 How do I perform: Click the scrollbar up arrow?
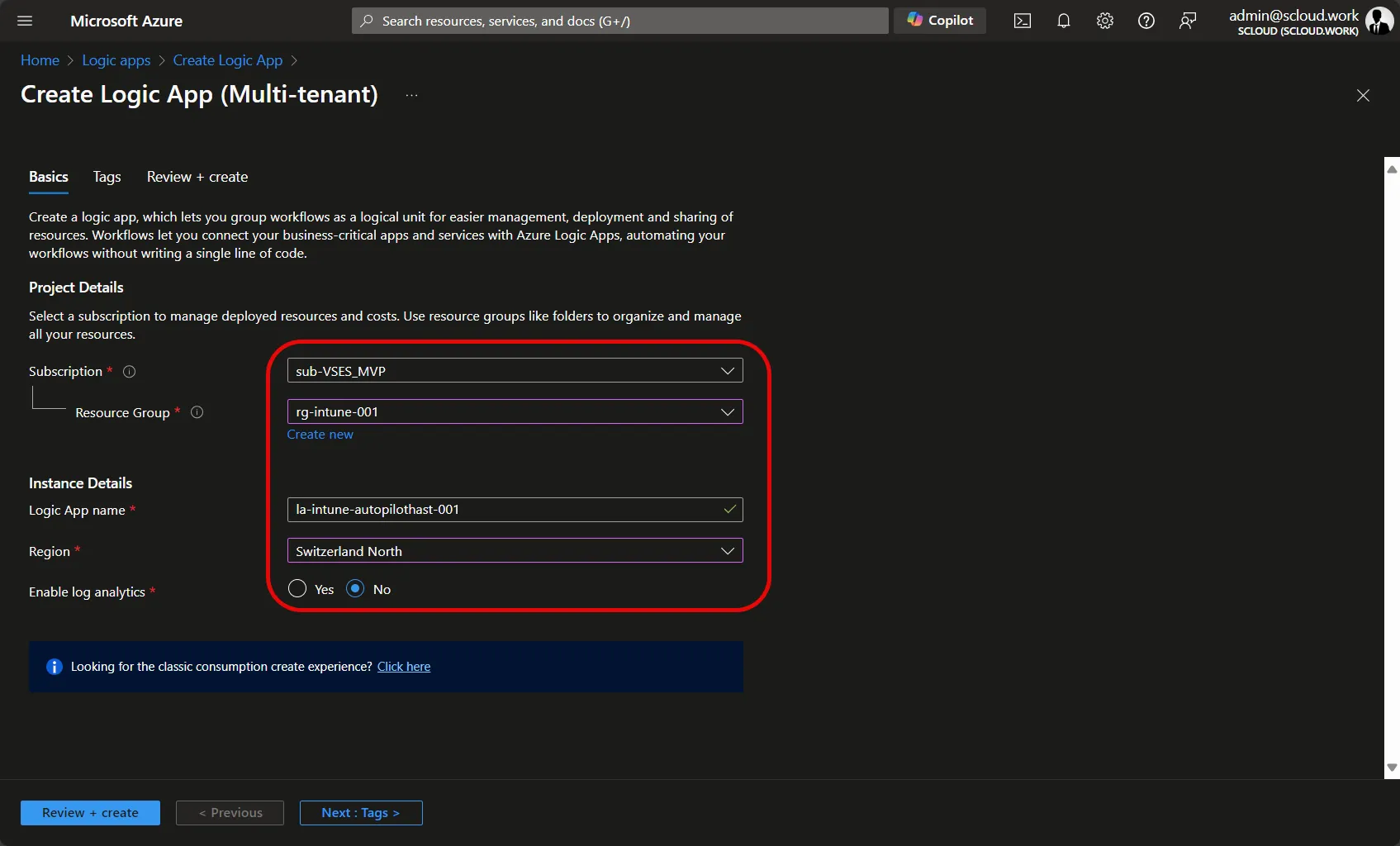click(x=1392, y=169)
